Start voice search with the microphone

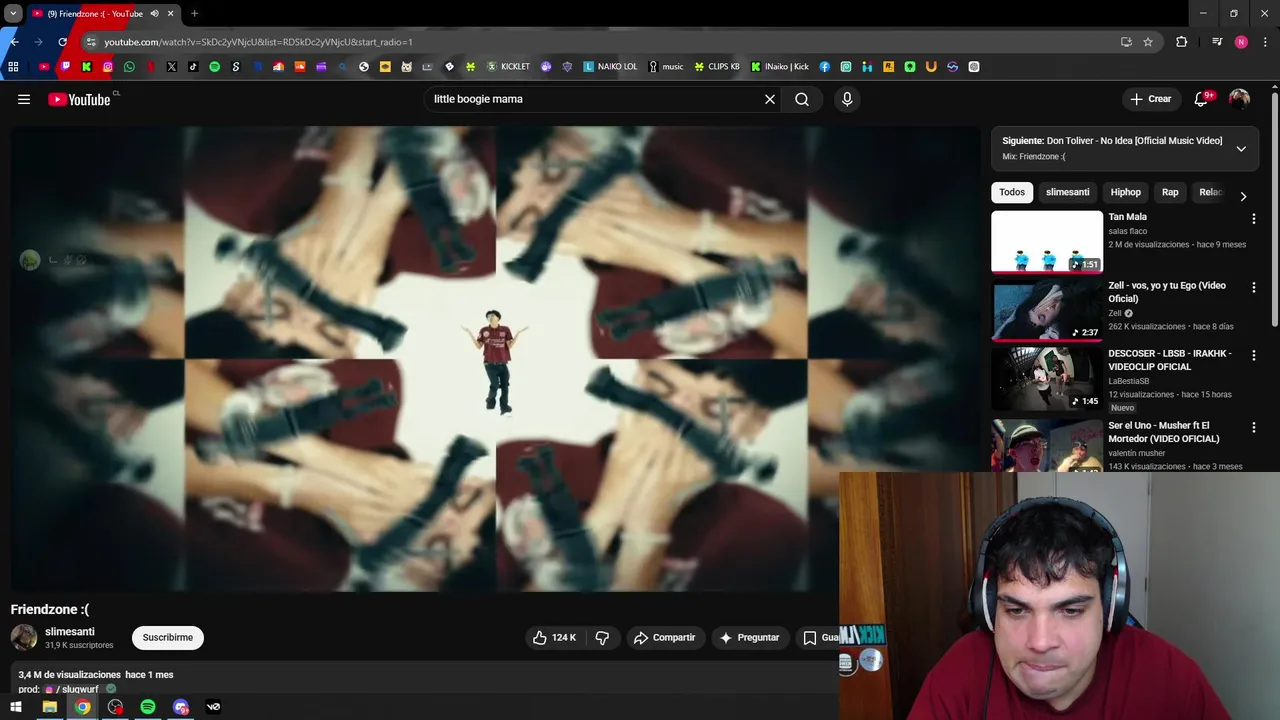point(847,99)
